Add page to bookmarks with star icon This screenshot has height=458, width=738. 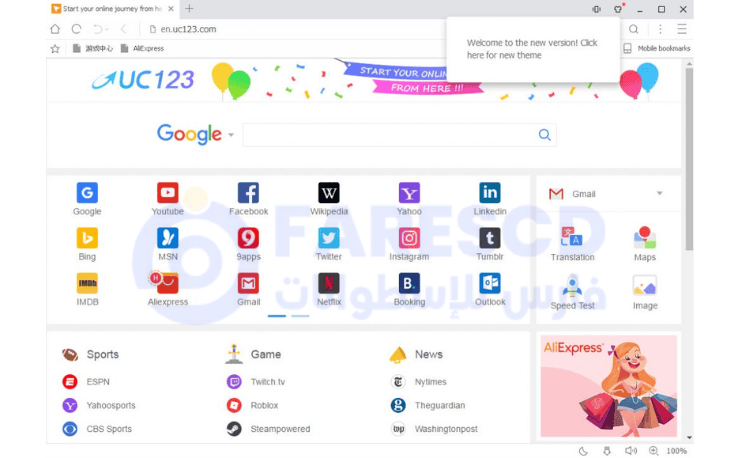55,48
